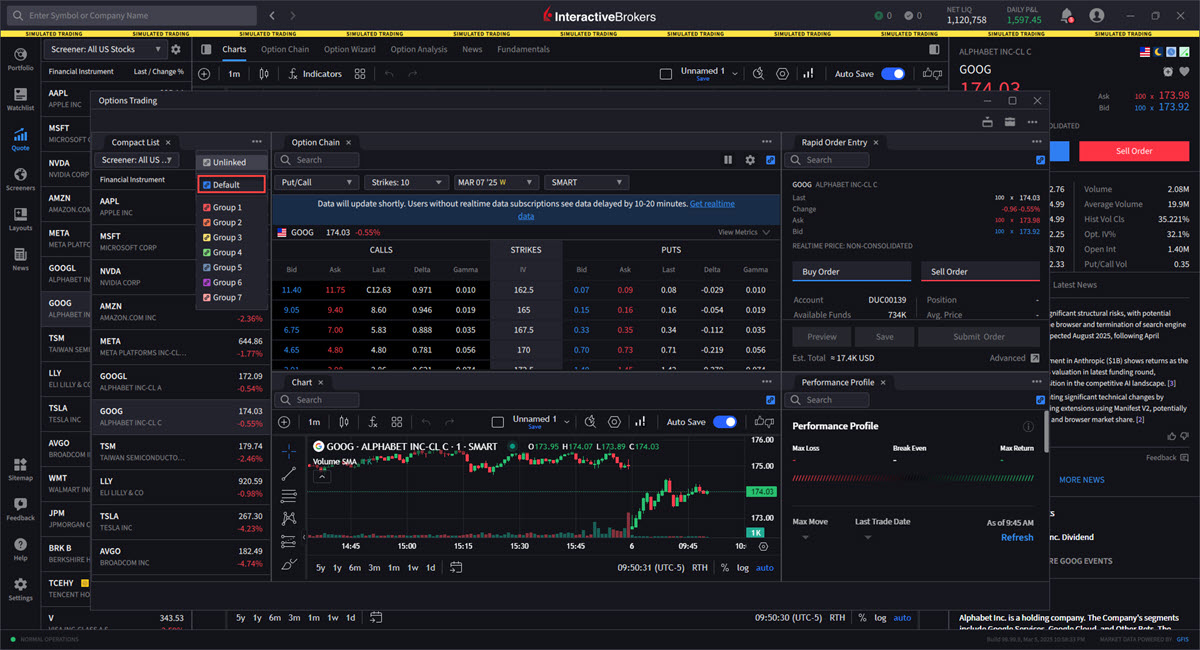The image size is (1200, 650).
Task: Select the Default group option
Action: coord(231,185)
